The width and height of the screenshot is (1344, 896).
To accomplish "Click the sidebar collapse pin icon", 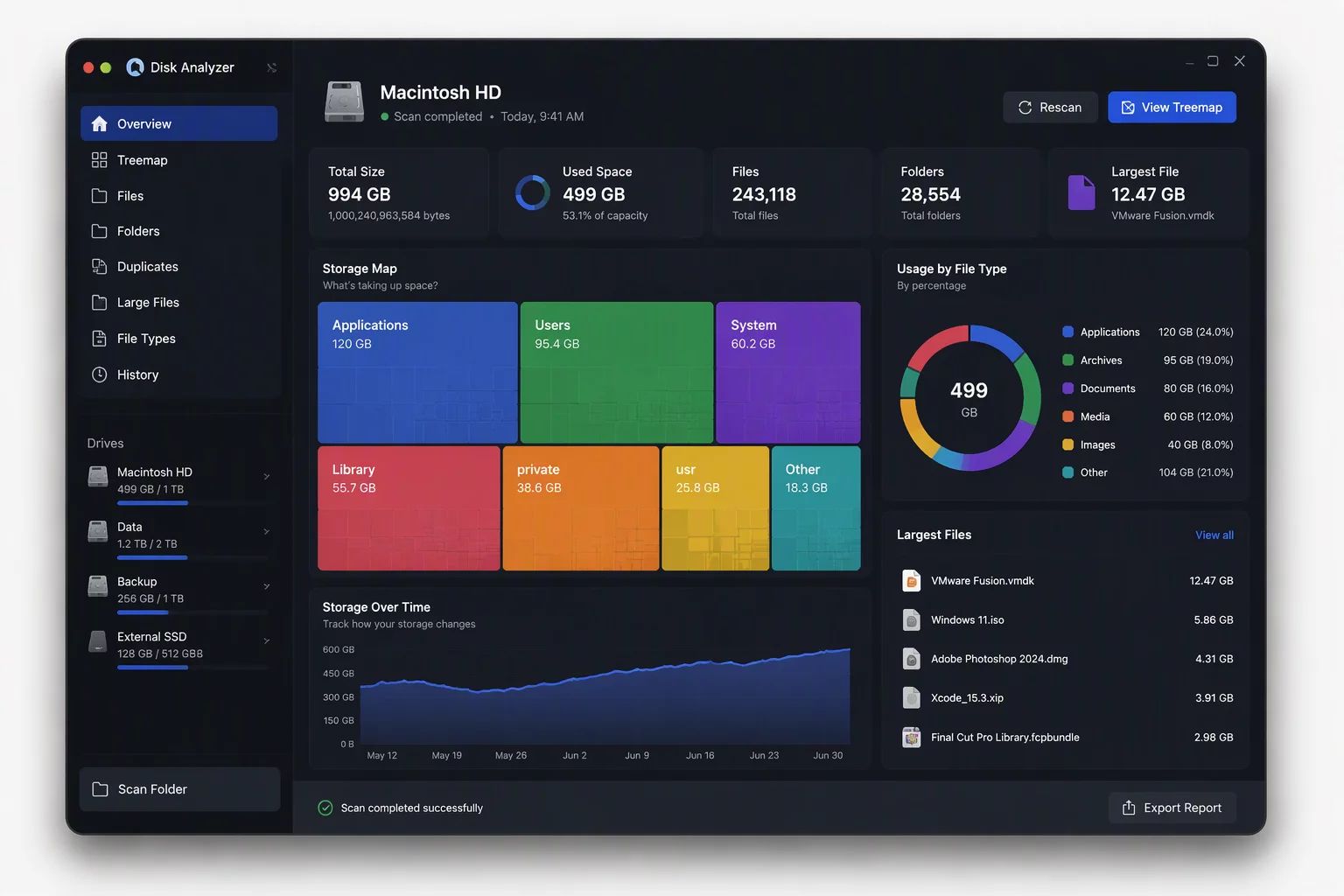I will 272,67.
